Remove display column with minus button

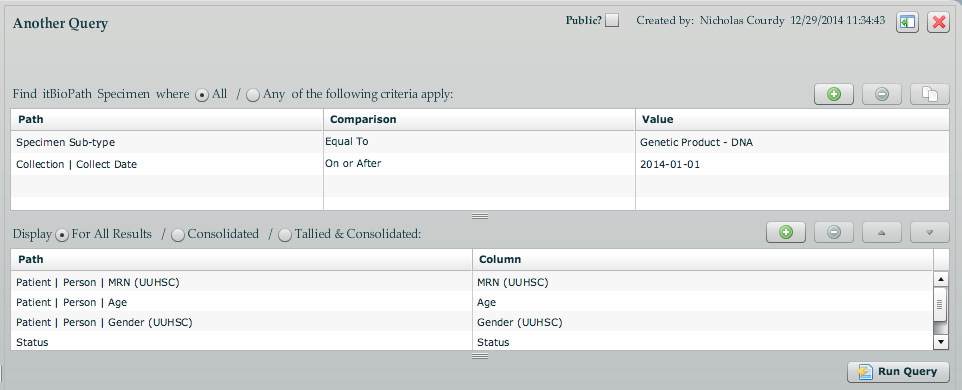click(833, 232)
